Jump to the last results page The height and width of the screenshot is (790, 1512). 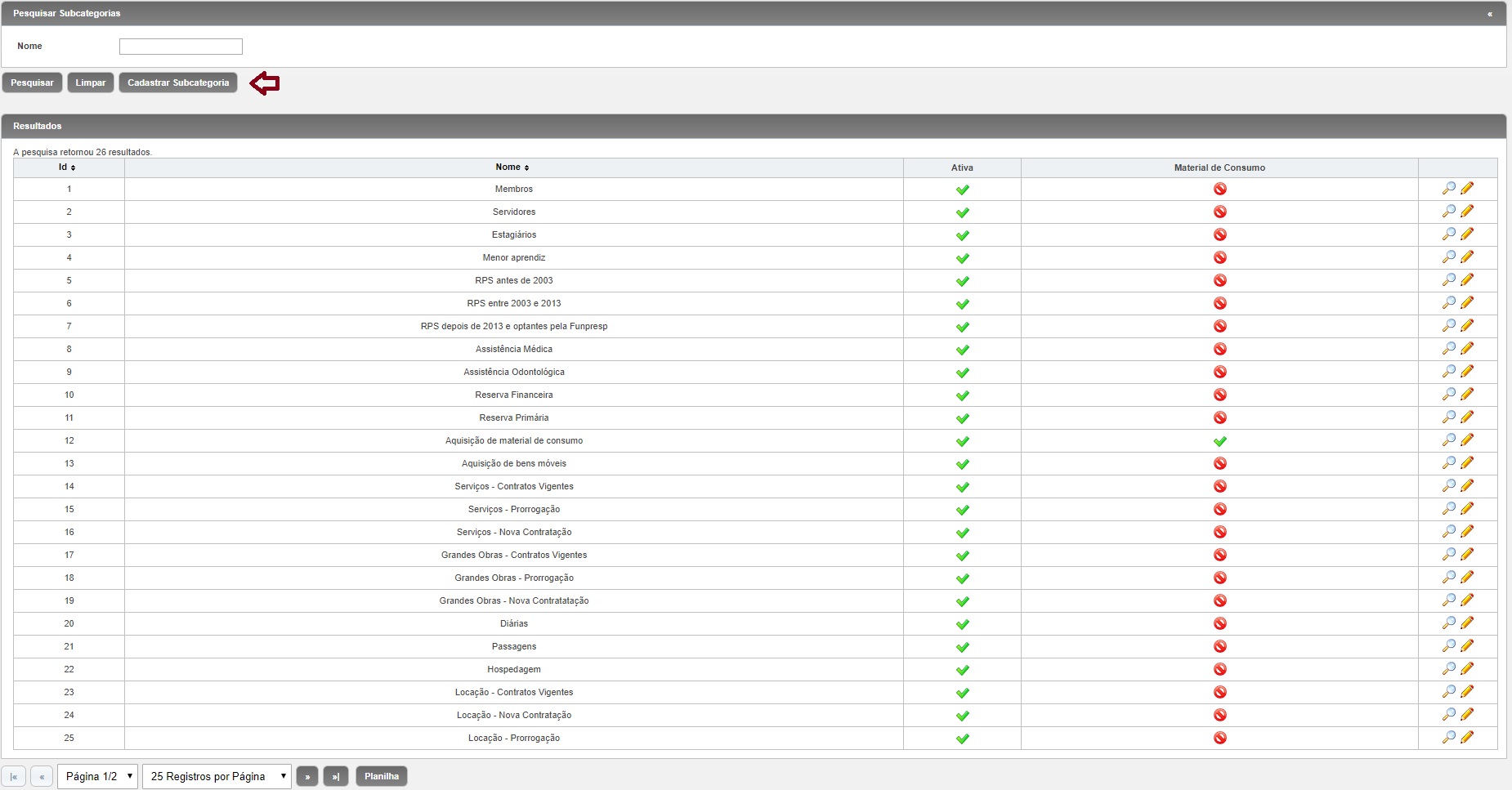pos(336,776)
